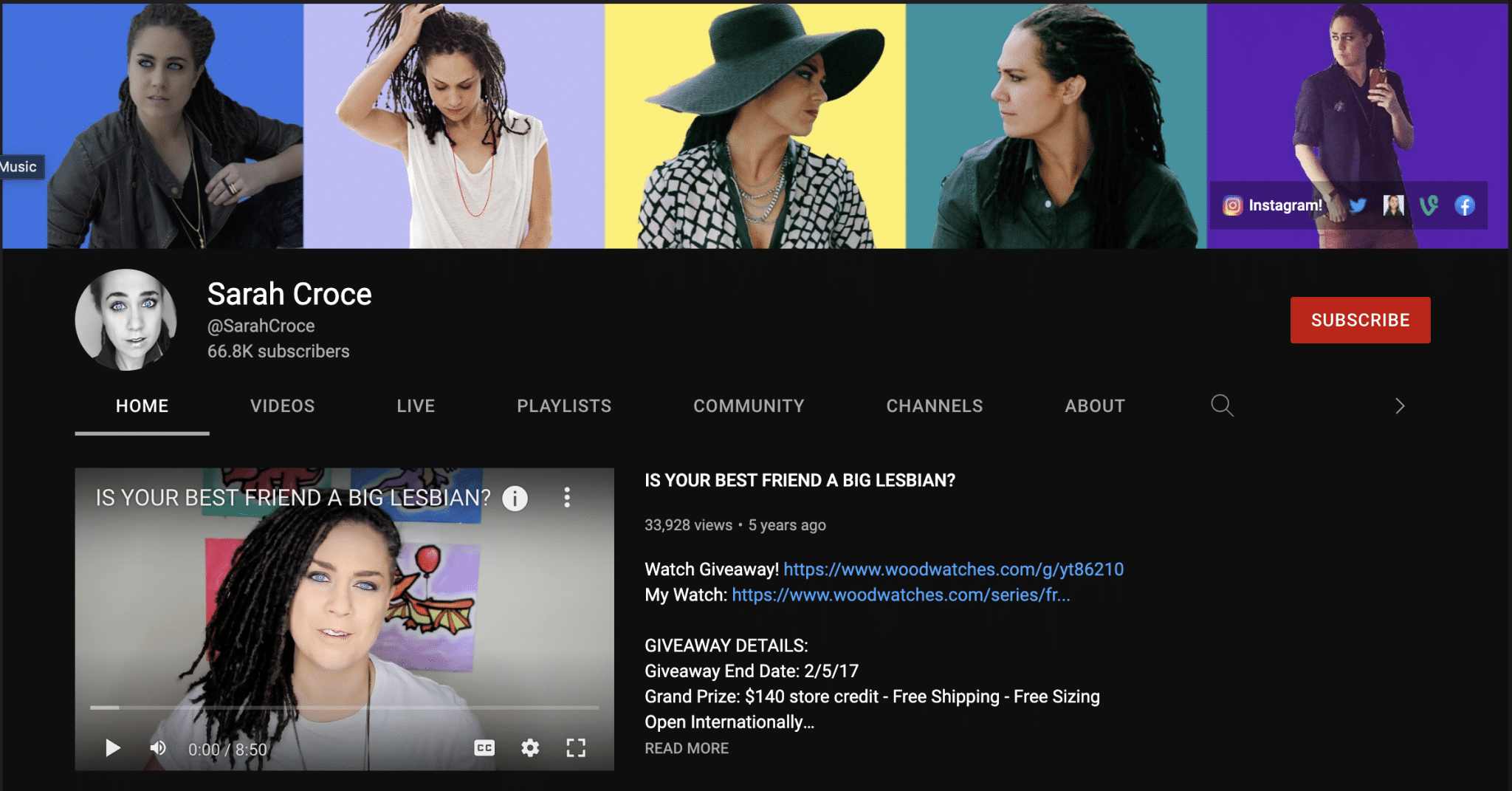
Task: Open the channel search icon
Action: click(1222, 405)
